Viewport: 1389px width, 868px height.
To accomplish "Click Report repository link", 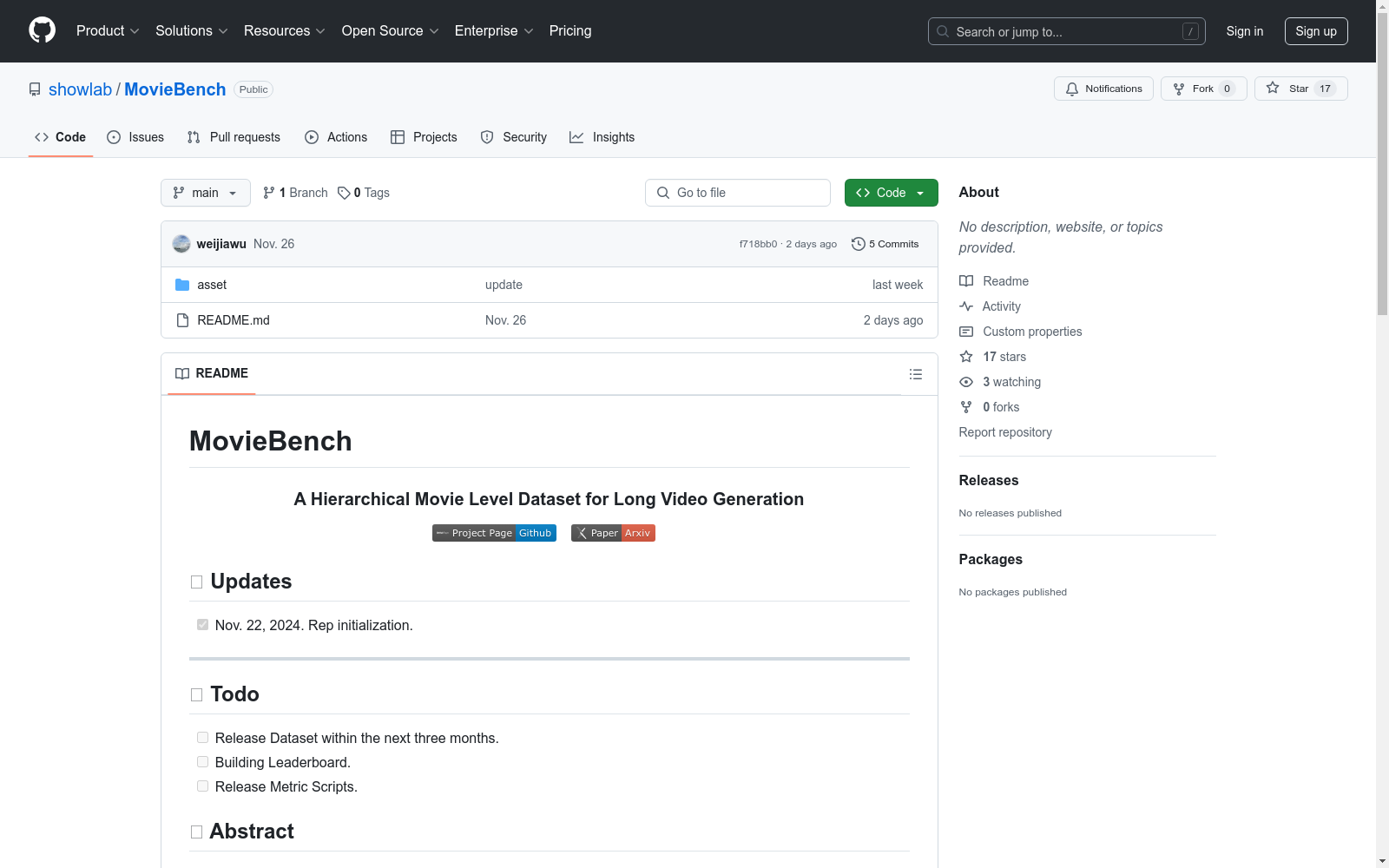I will coord(1005,432).
